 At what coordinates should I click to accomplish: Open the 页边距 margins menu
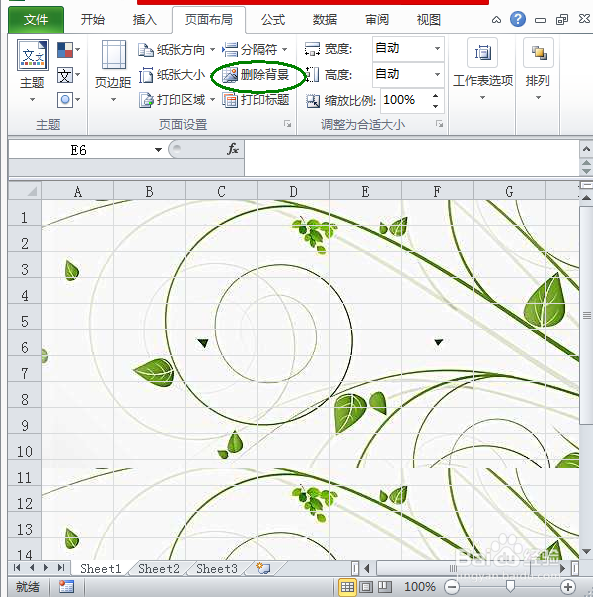click(x=113, y=71)
